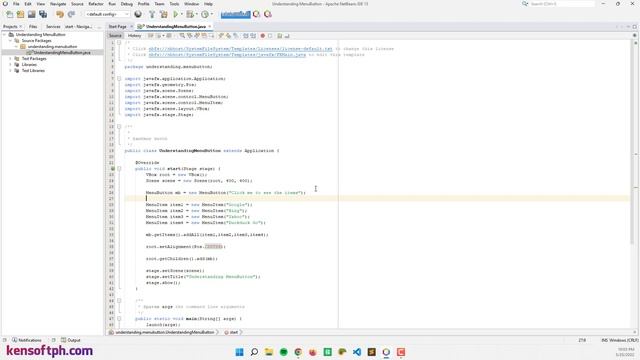Collapse the understanding.menubutton package node
The image size is (640, 360).
[x=16, y=47]
